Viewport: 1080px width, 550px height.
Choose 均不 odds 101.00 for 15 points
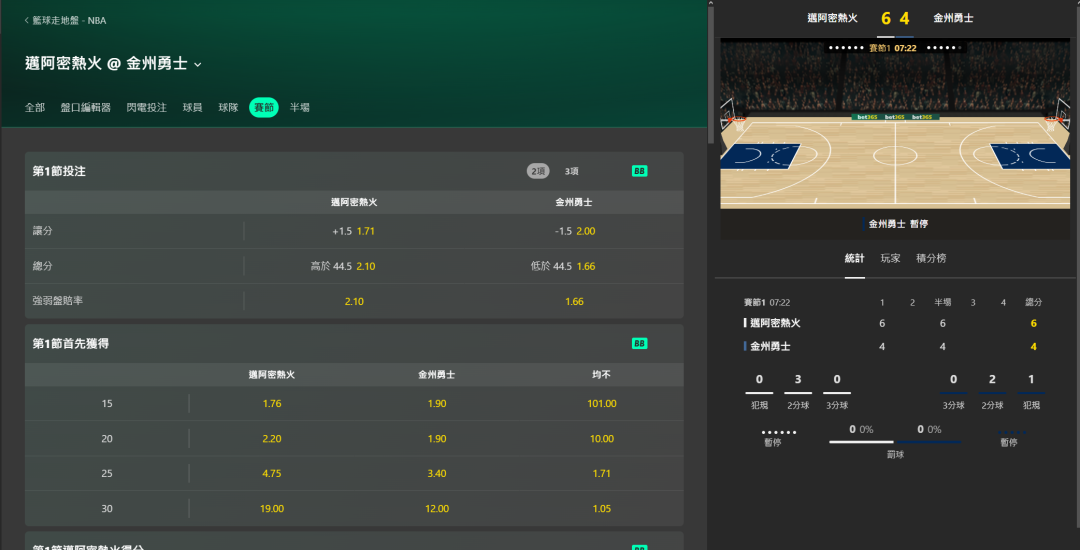click(x=603, y=404)
